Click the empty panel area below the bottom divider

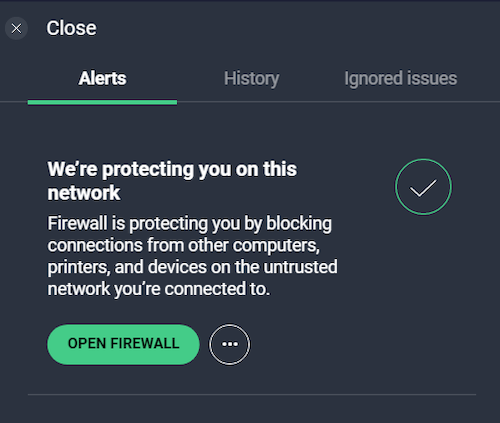click(252, 410)
